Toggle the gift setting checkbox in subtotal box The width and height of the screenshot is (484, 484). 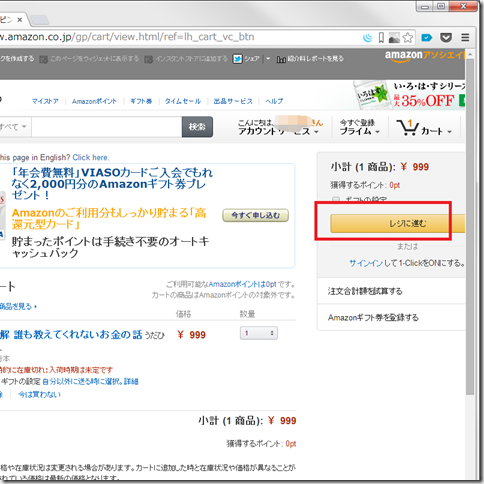tap(336, 199)
